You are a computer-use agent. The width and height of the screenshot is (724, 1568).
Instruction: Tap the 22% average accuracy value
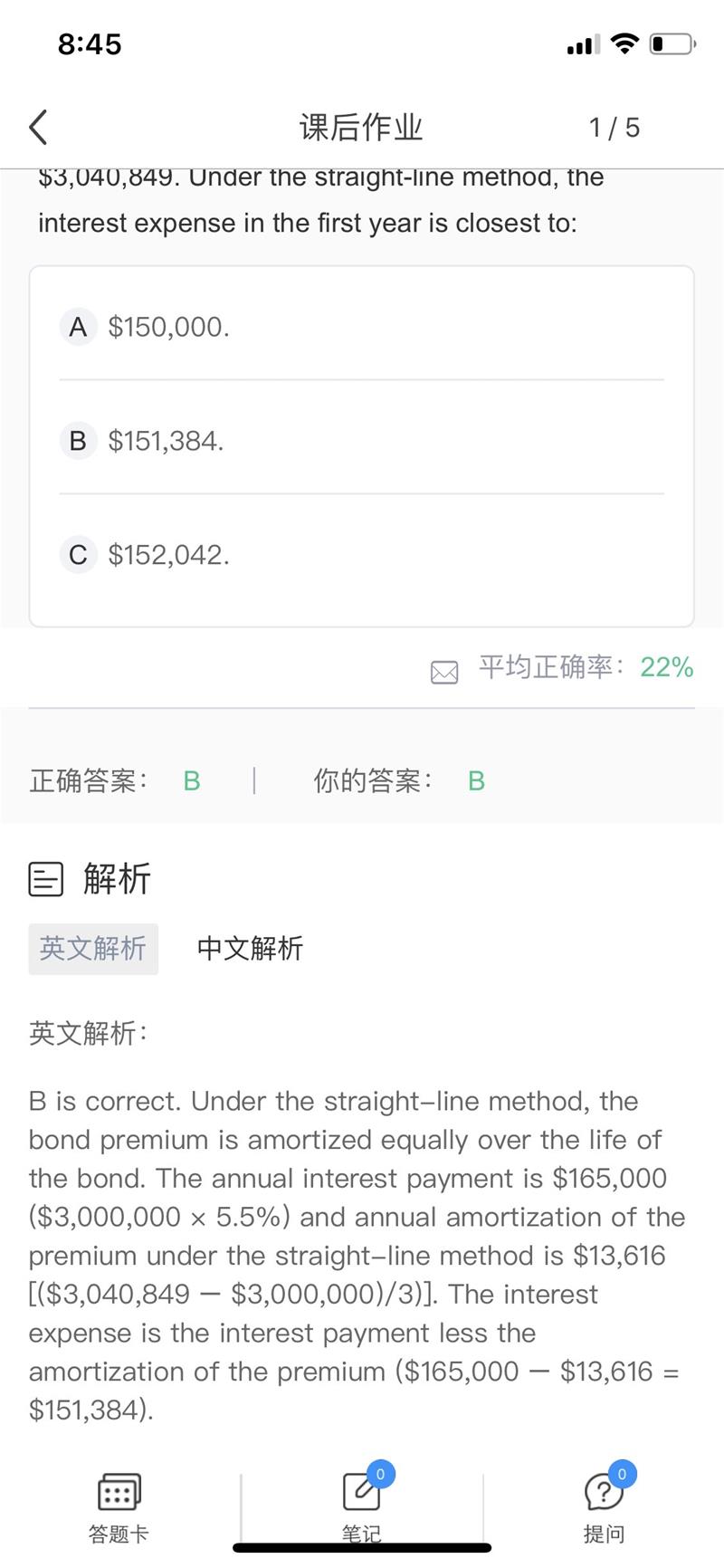(x=667, y=667)
